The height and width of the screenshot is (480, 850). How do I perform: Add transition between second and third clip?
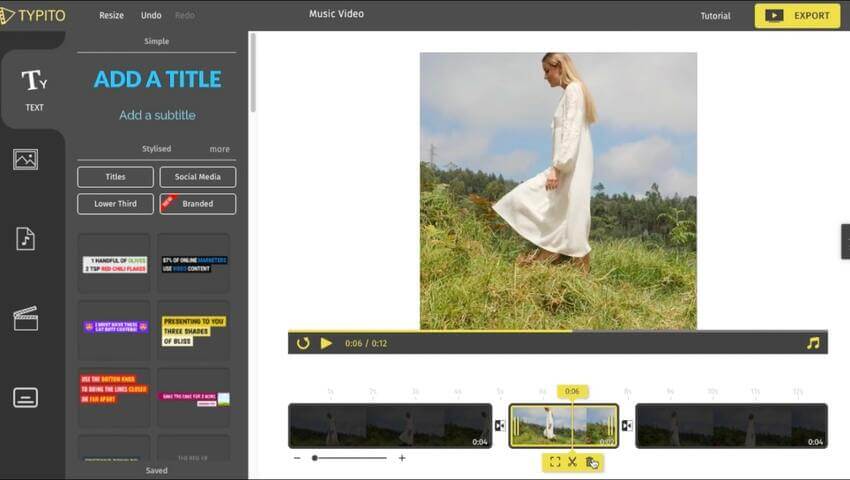[627, 426]
